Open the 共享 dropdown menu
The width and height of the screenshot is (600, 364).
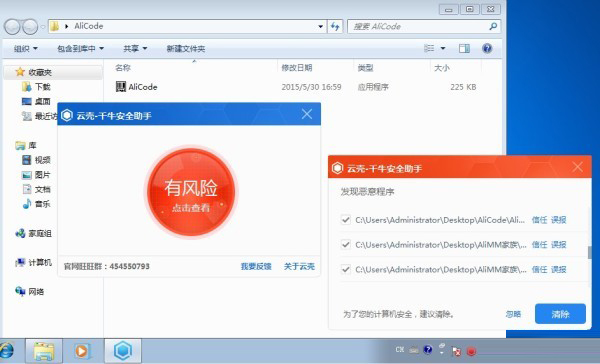click(x=135, y=49)
